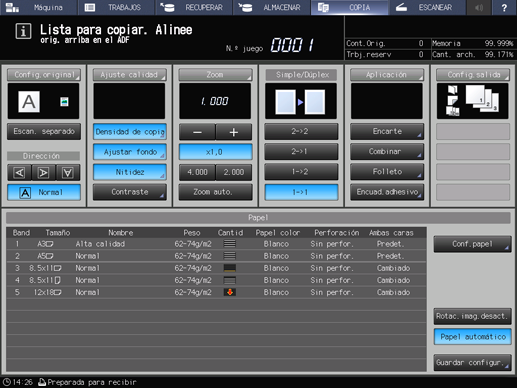This screenshot has height=388, width=517.
Task: Toggle Papel automático
Action: (472, 337)
